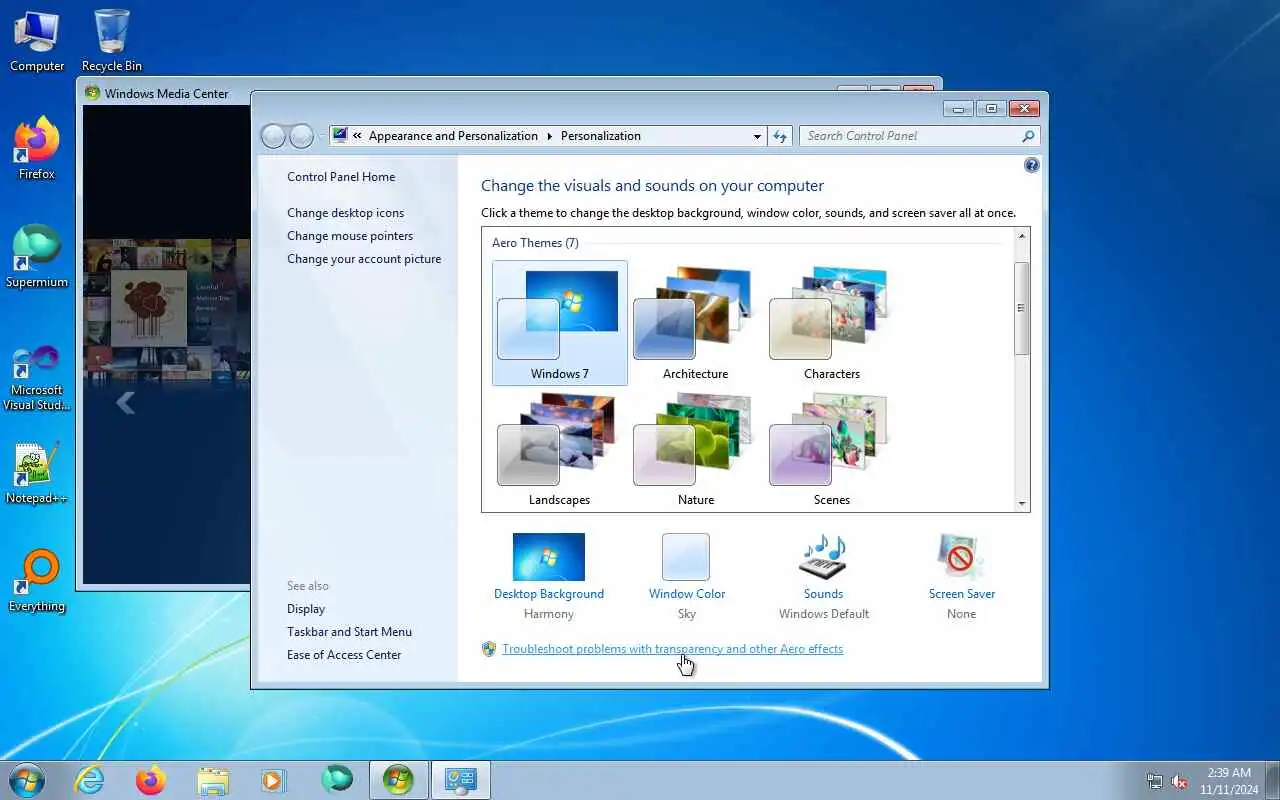
Task: Expand the breadcrumb's leading double chevron
Action: tap(357, 136)
